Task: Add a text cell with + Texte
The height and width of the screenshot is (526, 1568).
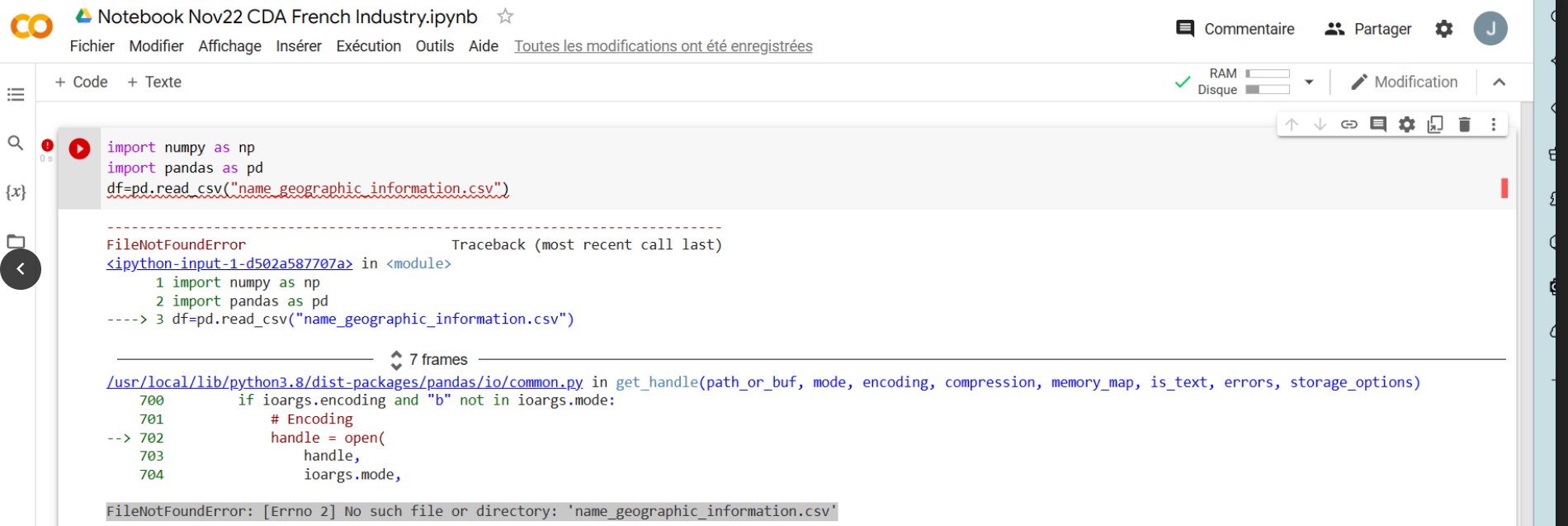Action: coord(153,82)
